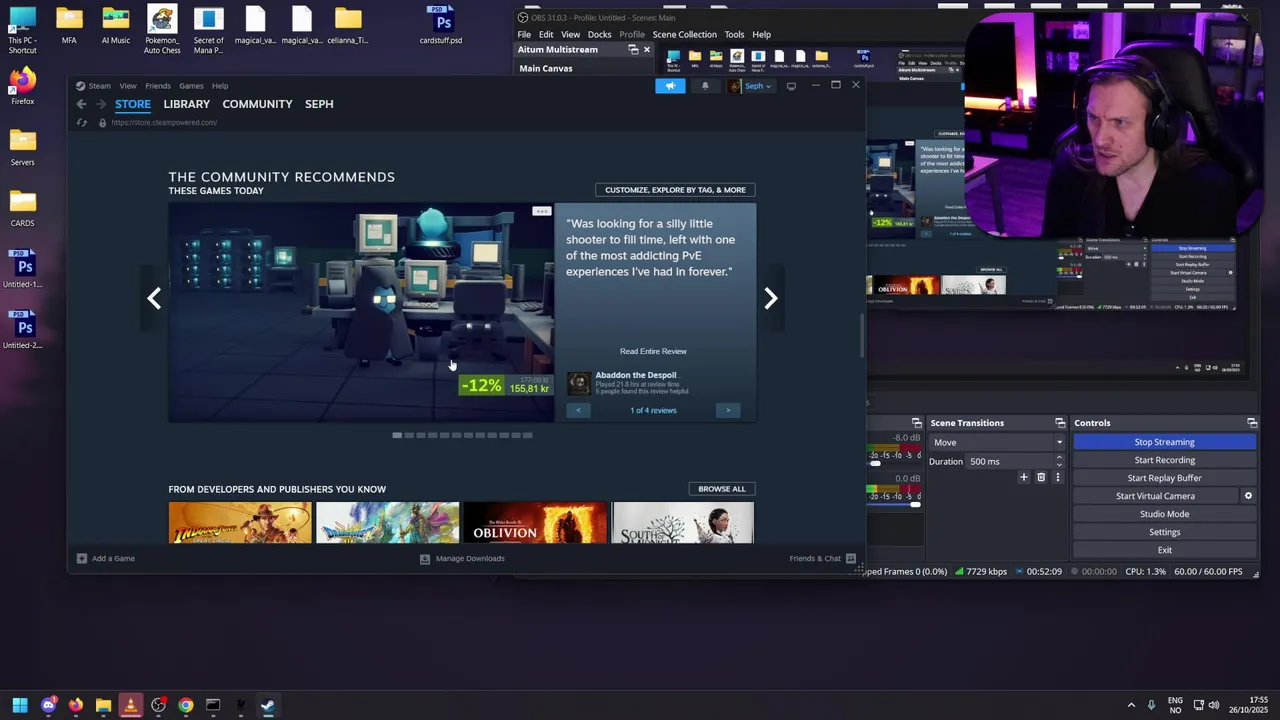Select first carousel page dot
Image resolution: width=1280 pixels, height=720 pixels.
tap(397, 435)
